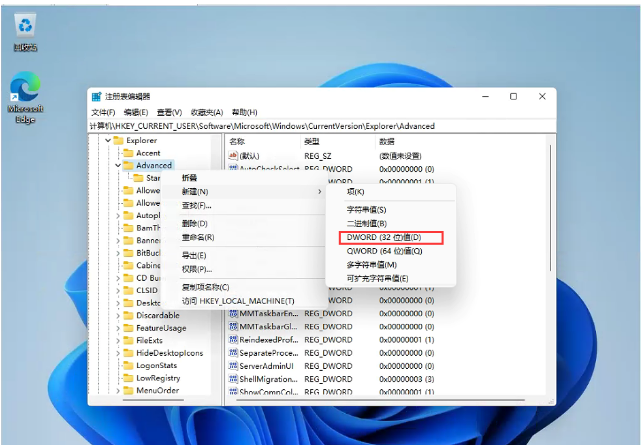Click the 数据 column header

387,141
